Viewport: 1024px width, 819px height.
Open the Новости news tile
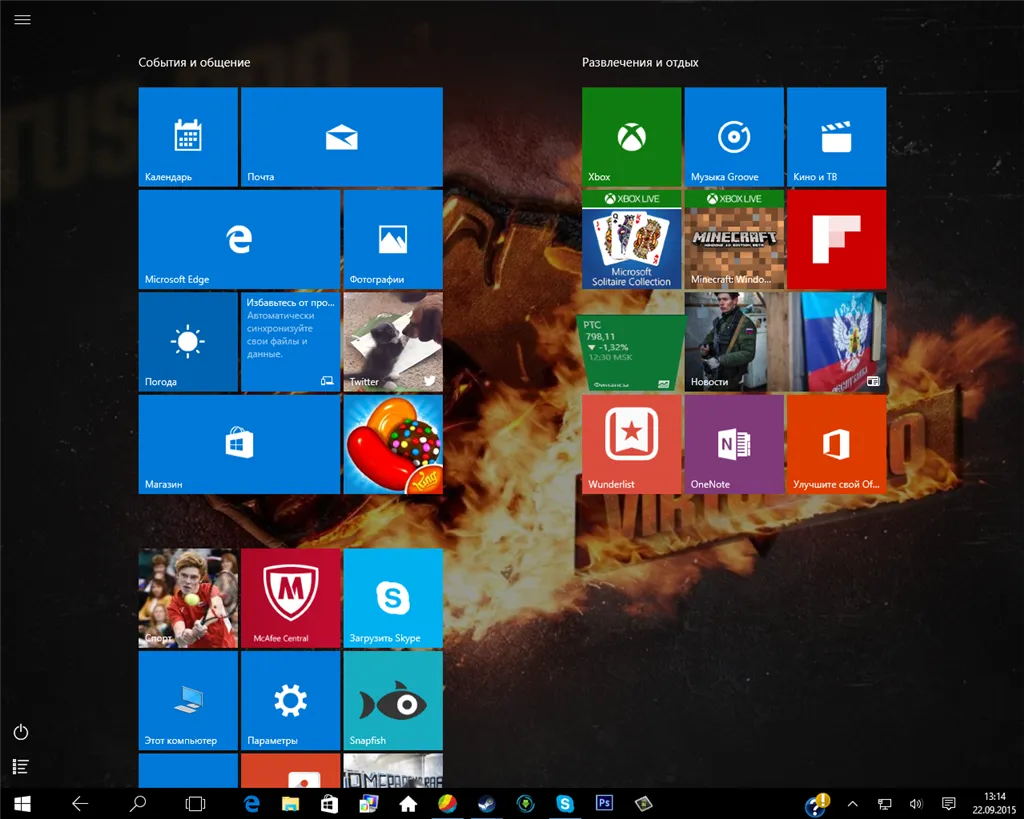[785, 342]
